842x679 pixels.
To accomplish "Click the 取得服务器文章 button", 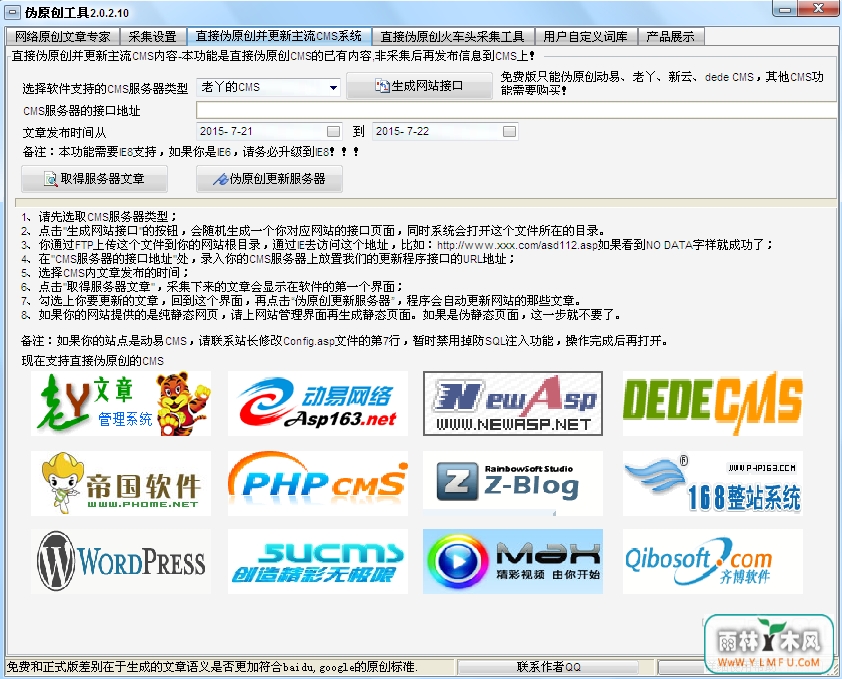I will pyautogui.click(x=95, y=179).
